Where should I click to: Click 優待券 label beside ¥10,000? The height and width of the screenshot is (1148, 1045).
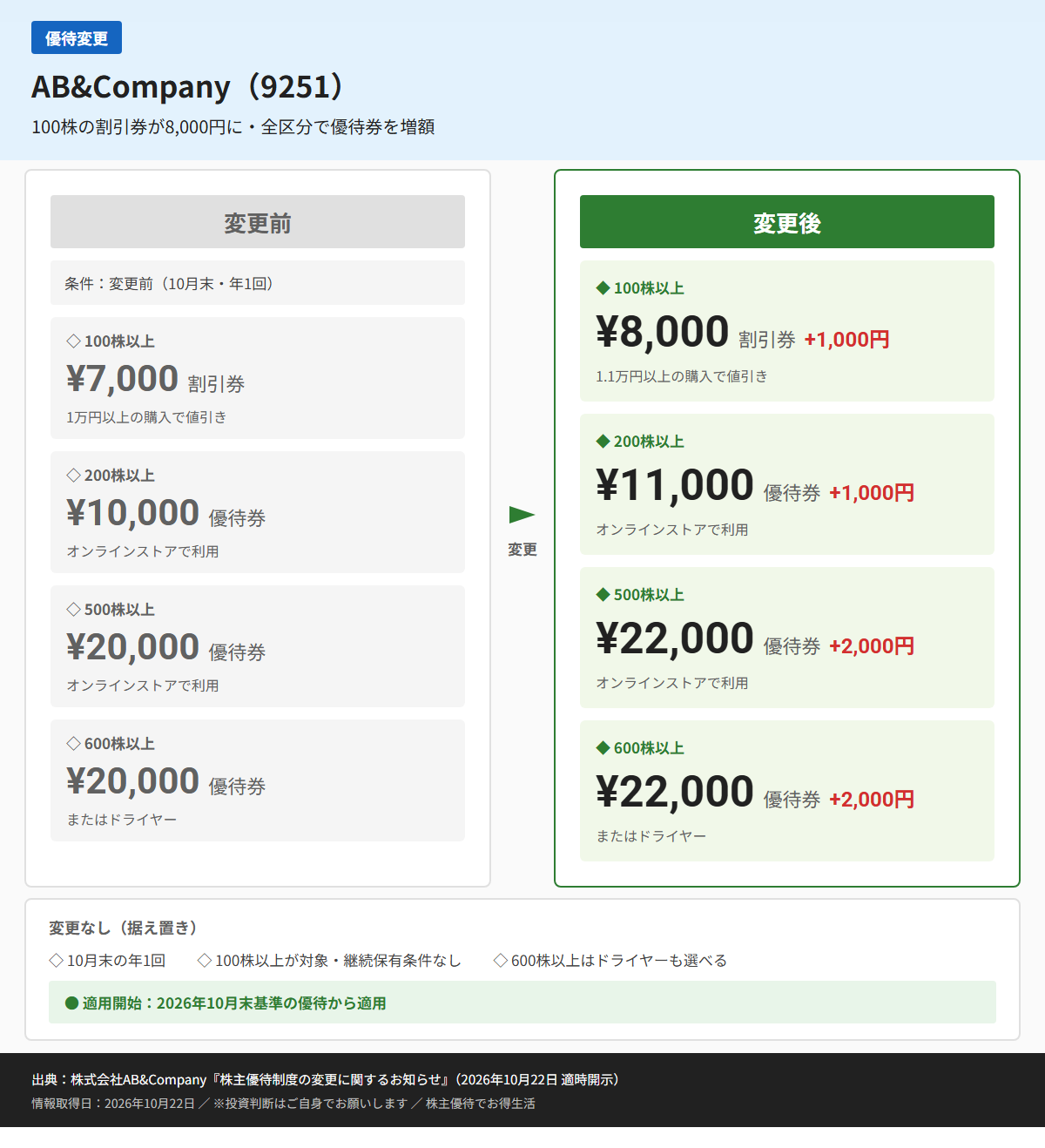tap(238, 518)
